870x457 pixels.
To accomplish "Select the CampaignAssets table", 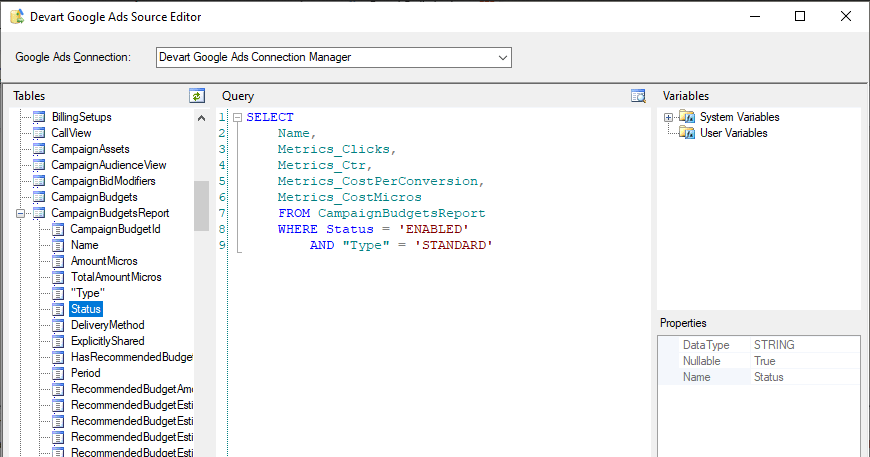I will click(90, 149).
